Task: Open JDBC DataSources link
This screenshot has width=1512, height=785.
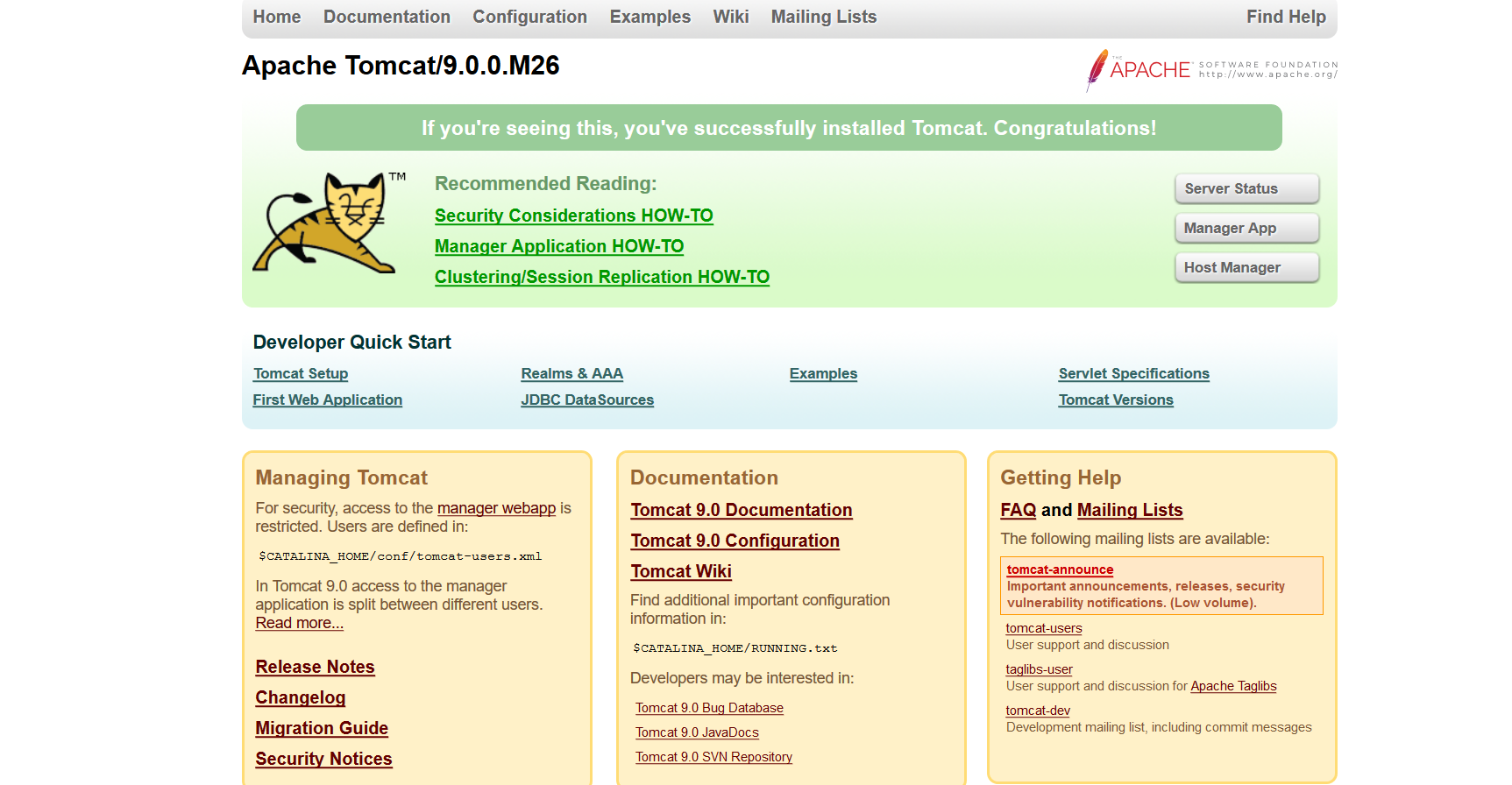Action: coord(587,400)
